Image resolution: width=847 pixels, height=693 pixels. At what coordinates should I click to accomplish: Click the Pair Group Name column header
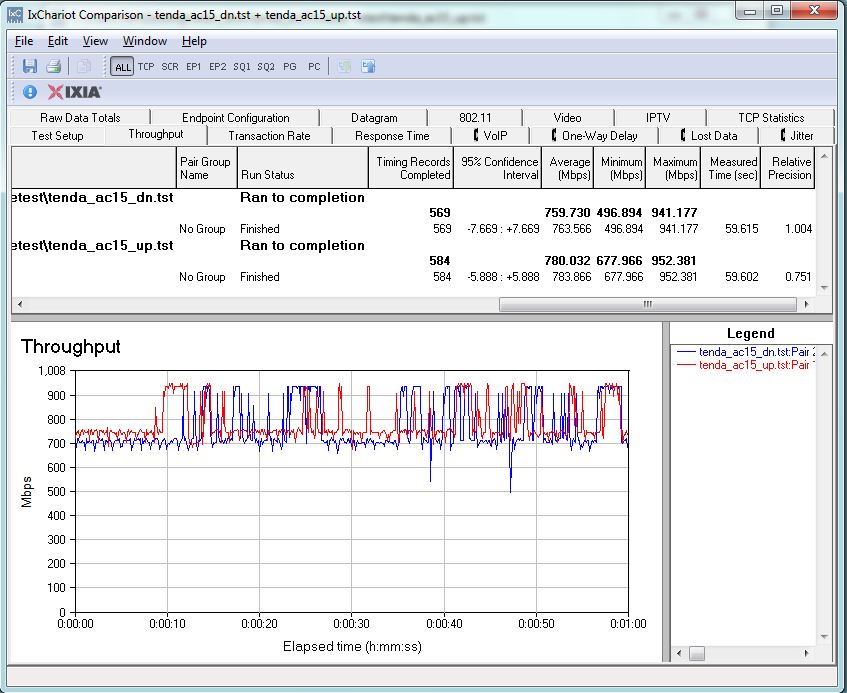(207, 168)
